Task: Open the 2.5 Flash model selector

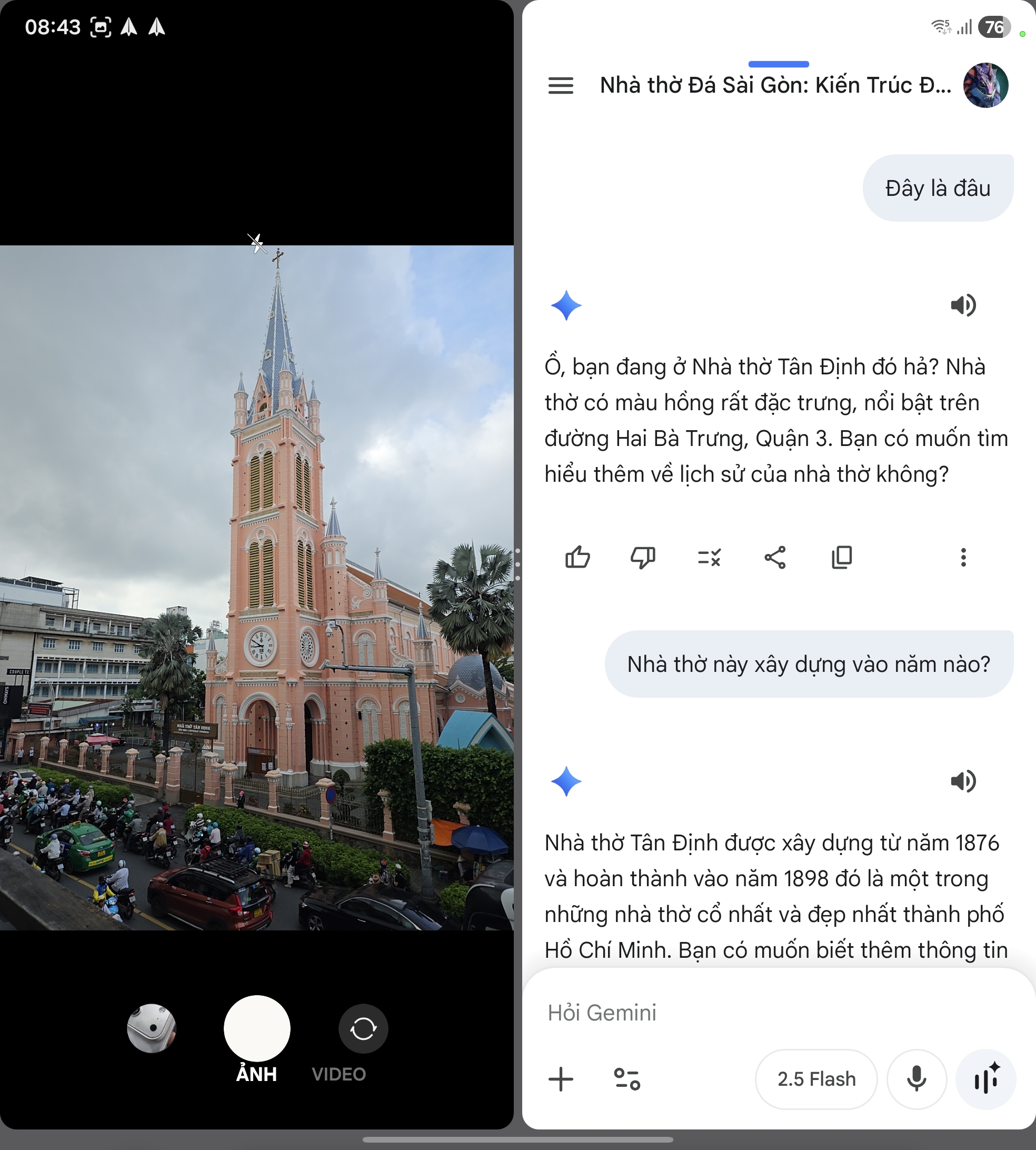Action: point(816,1079)
